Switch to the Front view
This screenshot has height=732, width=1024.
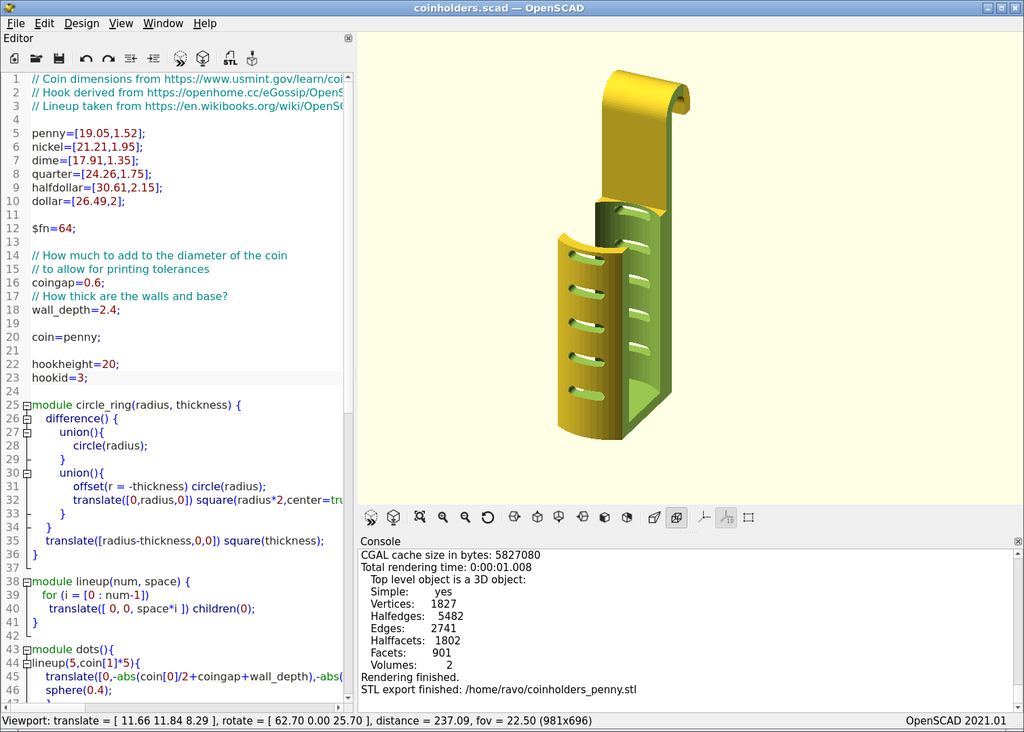605,517
